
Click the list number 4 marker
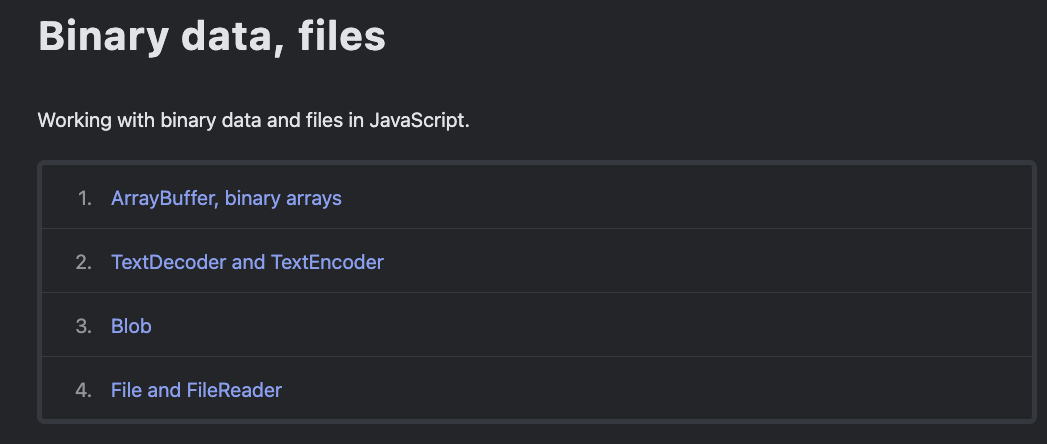coord(84,390)
